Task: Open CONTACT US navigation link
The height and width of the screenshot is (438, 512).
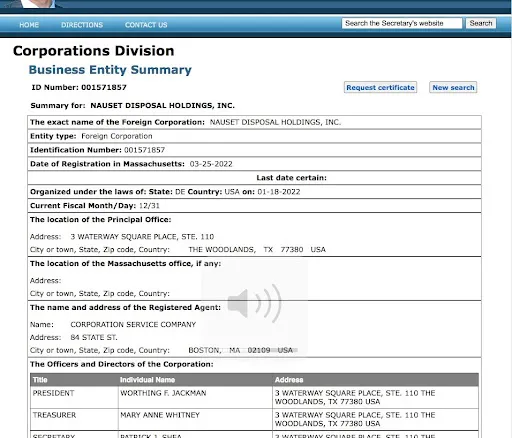Action: (146, 25)
